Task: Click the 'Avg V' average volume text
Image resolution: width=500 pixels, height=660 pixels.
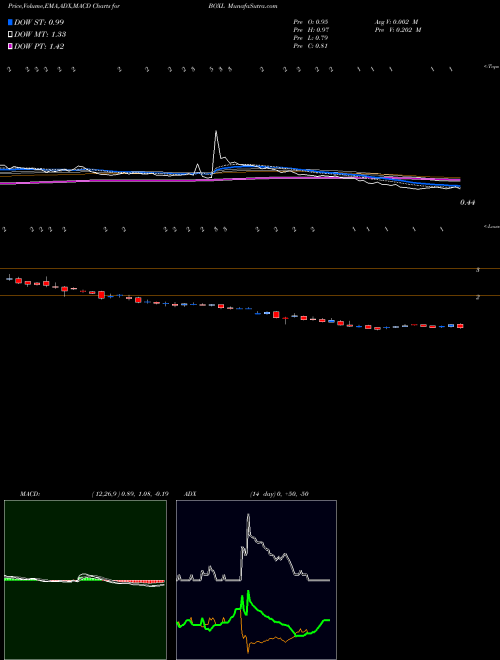Action: click(x=396, y=22)
